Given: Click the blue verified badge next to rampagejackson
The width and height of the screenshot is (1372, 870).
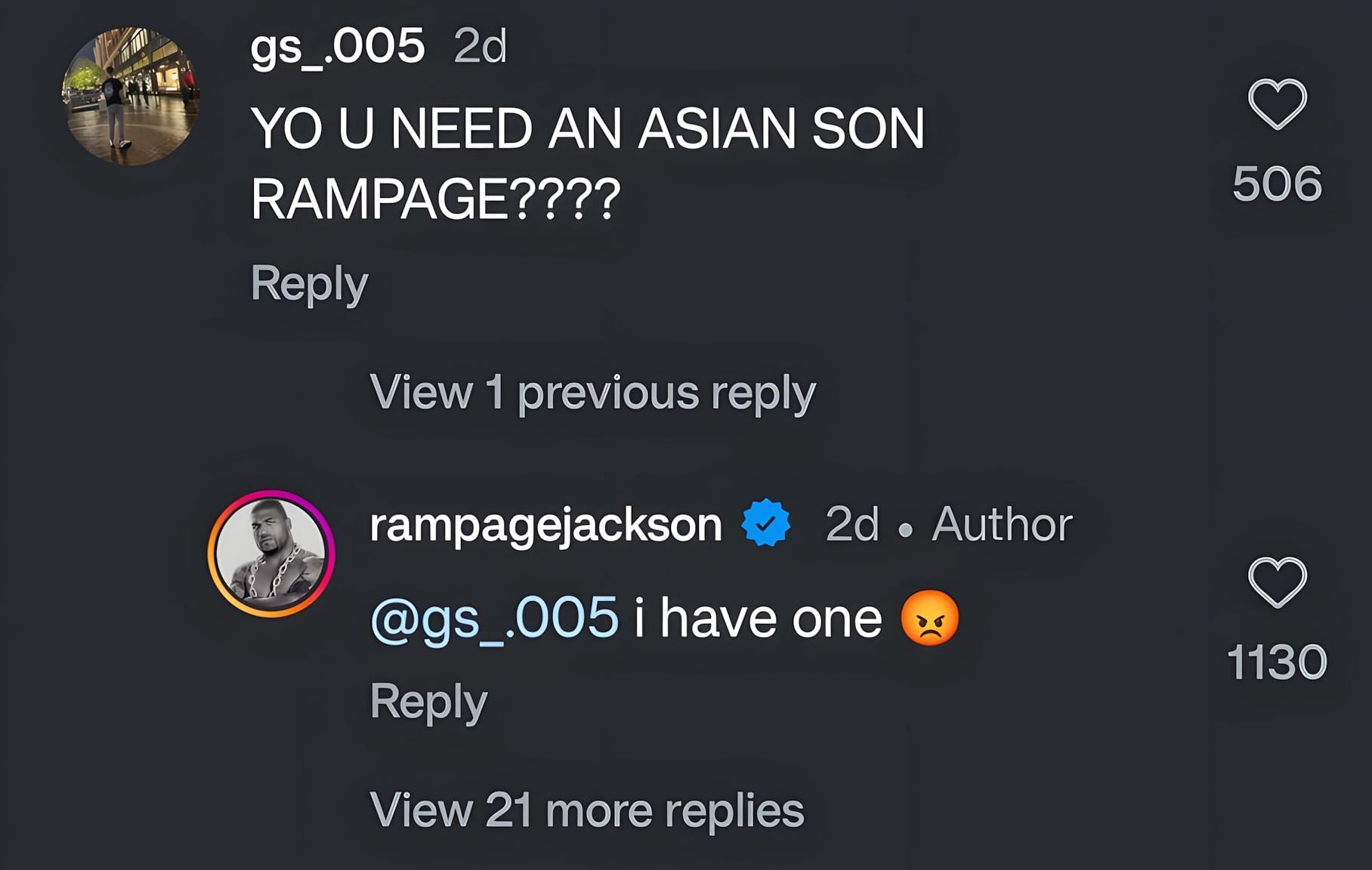Looking at the screenshot, I should click(766, 523).
